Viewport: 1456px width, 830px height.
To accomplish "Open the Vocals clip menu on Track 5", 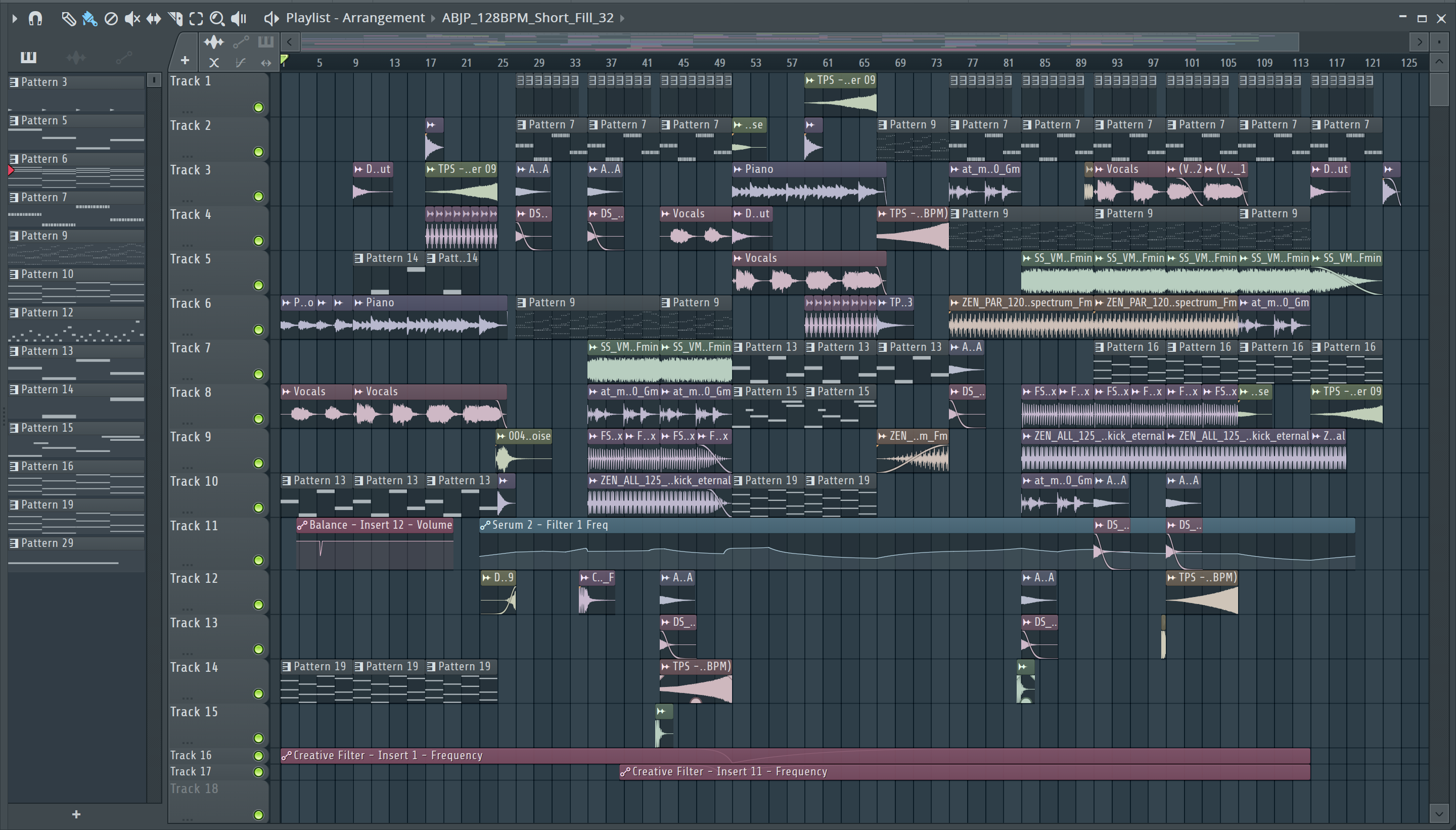I will (x=738, y=258).
